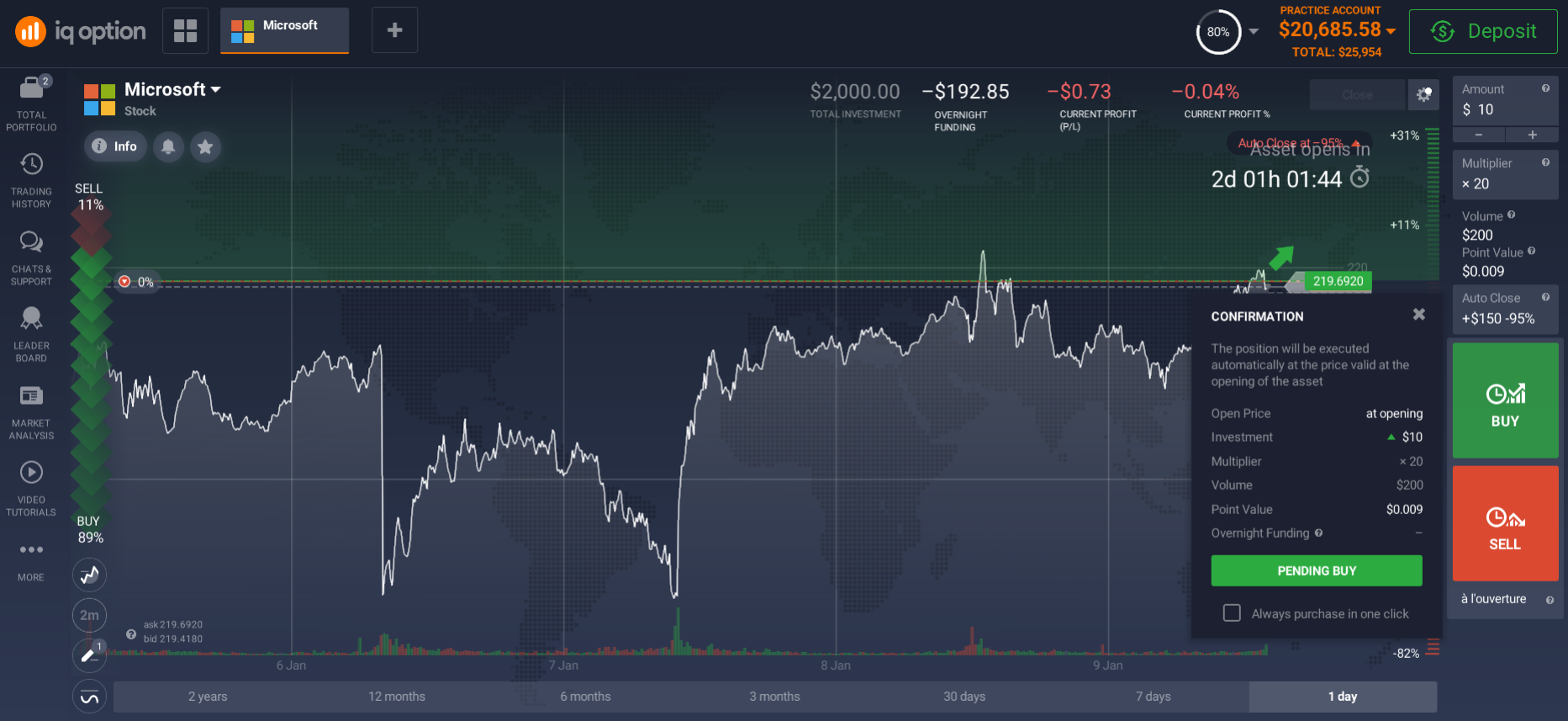1568x721 pixels.
Task: Click the Auto Close at -95% line label
Action: click(1298, 143)
